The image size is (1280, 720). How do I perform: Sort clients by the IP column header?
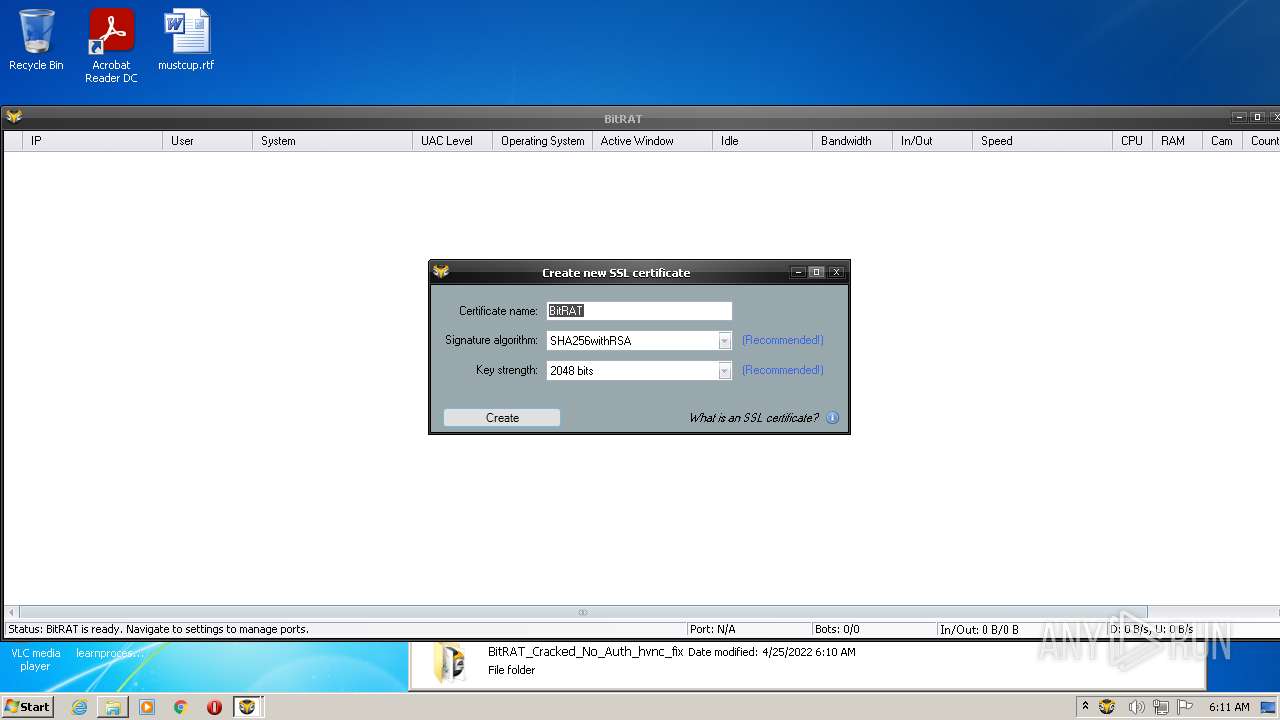(92, 141)
